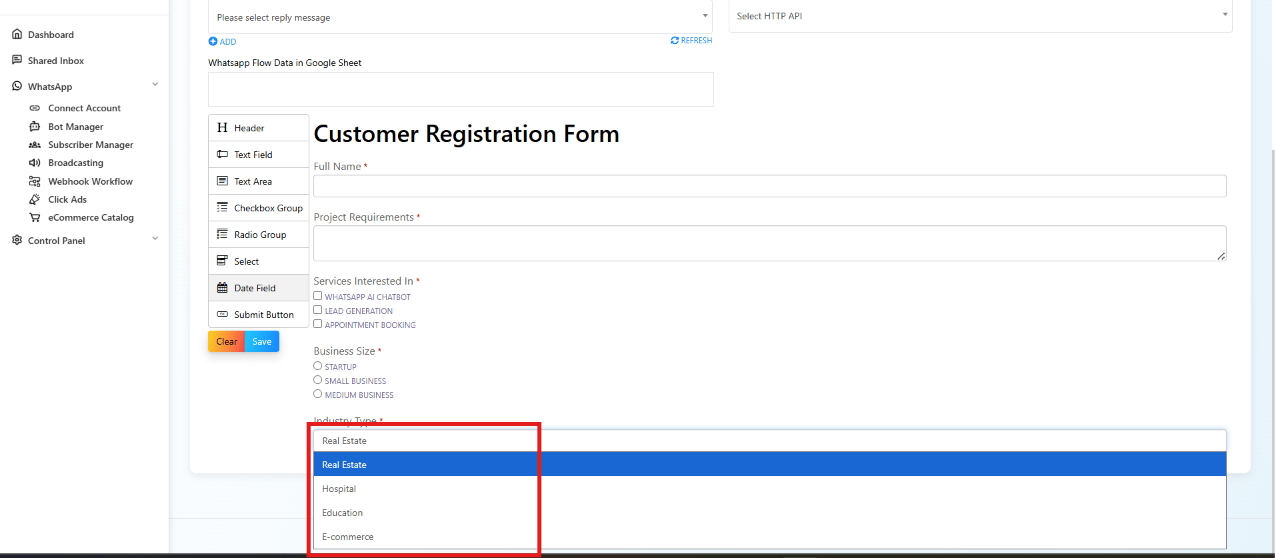Choose Education from Industry Type list
Screen dimensions: 1275x558
[770, 513]
